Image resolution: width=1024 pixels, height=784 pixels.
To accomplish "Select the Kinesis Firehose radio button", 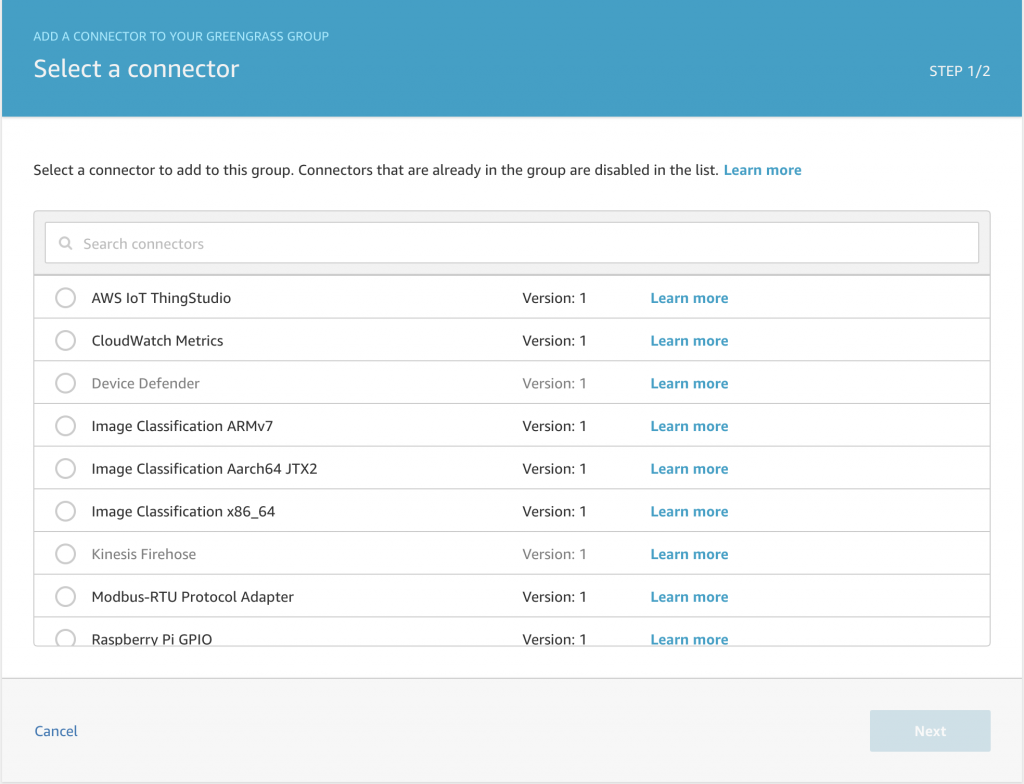I will (x=65, y=554).
